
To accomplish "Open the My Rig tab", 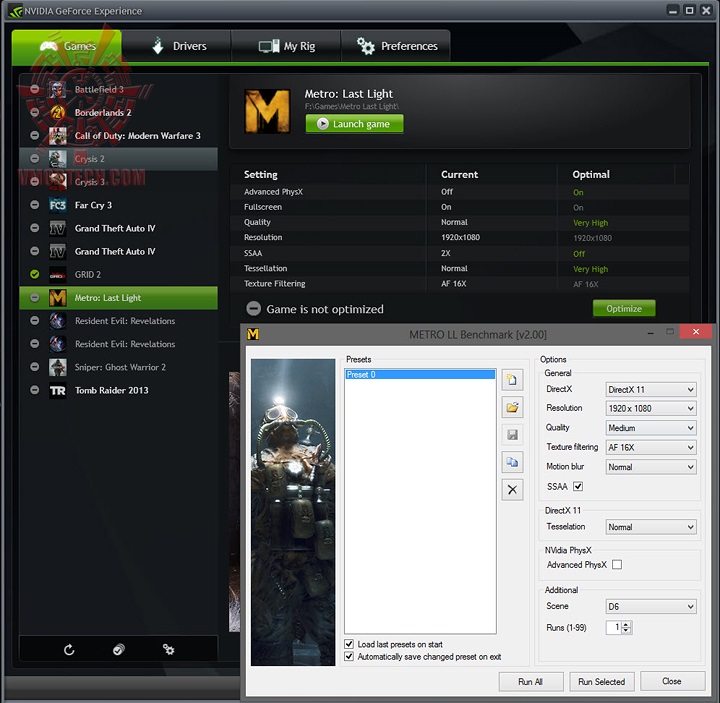I will (286, 46).
